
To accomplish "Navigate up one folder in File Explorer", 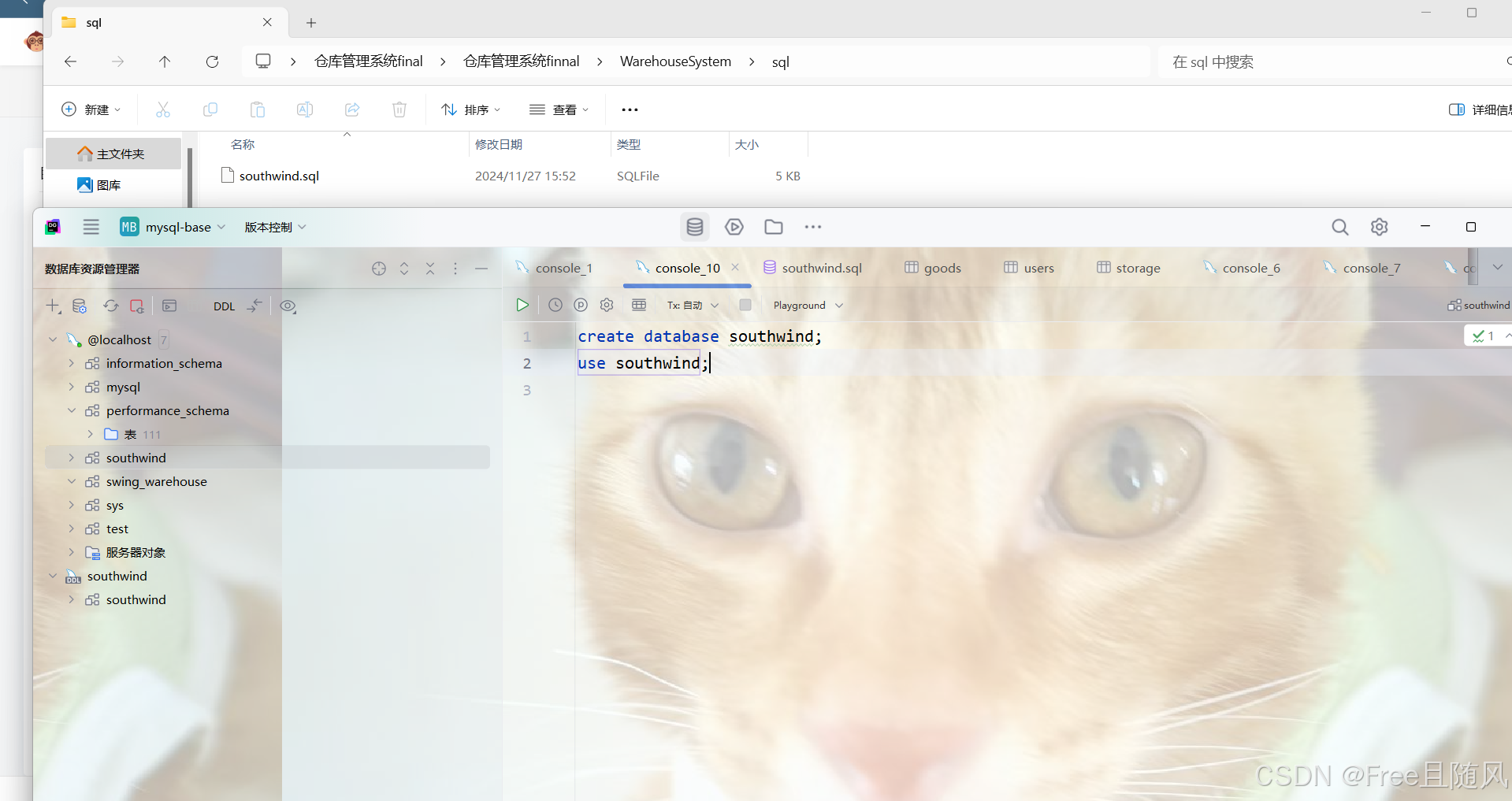I will click(x=165, y=61).
